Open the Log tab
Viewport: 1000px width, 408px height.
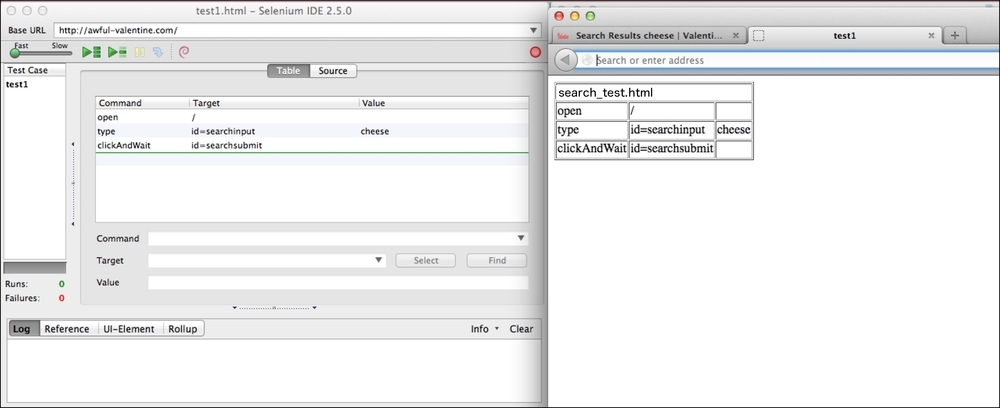22,329
